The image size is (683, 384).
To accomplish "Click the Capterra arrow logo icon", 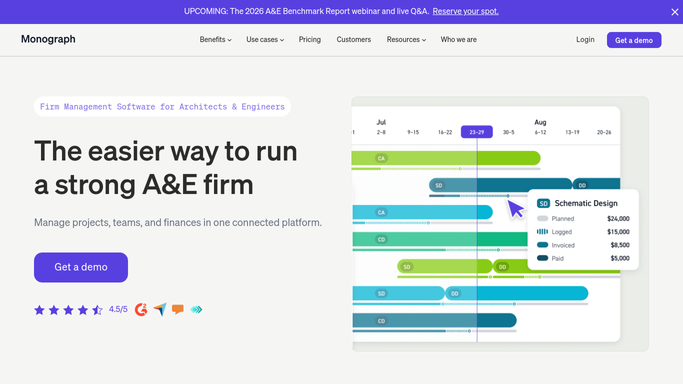I will pos(160,310).
